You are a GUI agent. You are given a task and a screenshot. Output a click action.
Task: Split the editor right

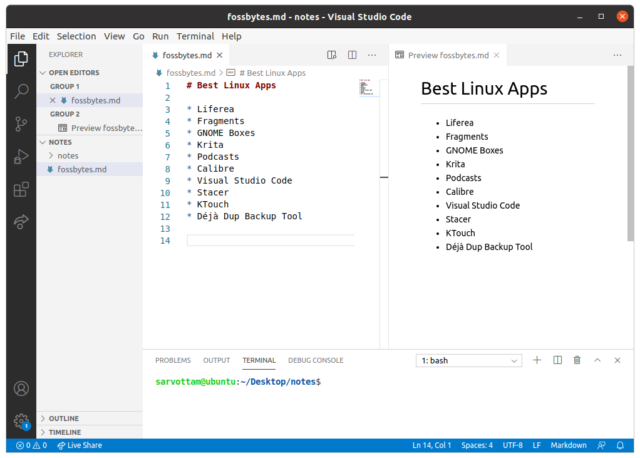pyautogui.click(x=352, y=55)
